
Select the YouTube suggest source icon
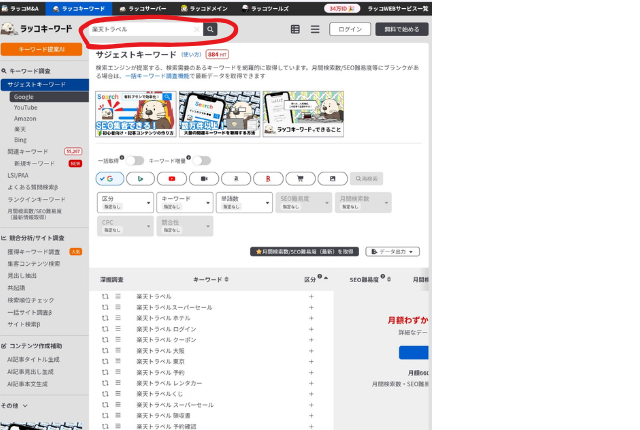click(172, 178)
